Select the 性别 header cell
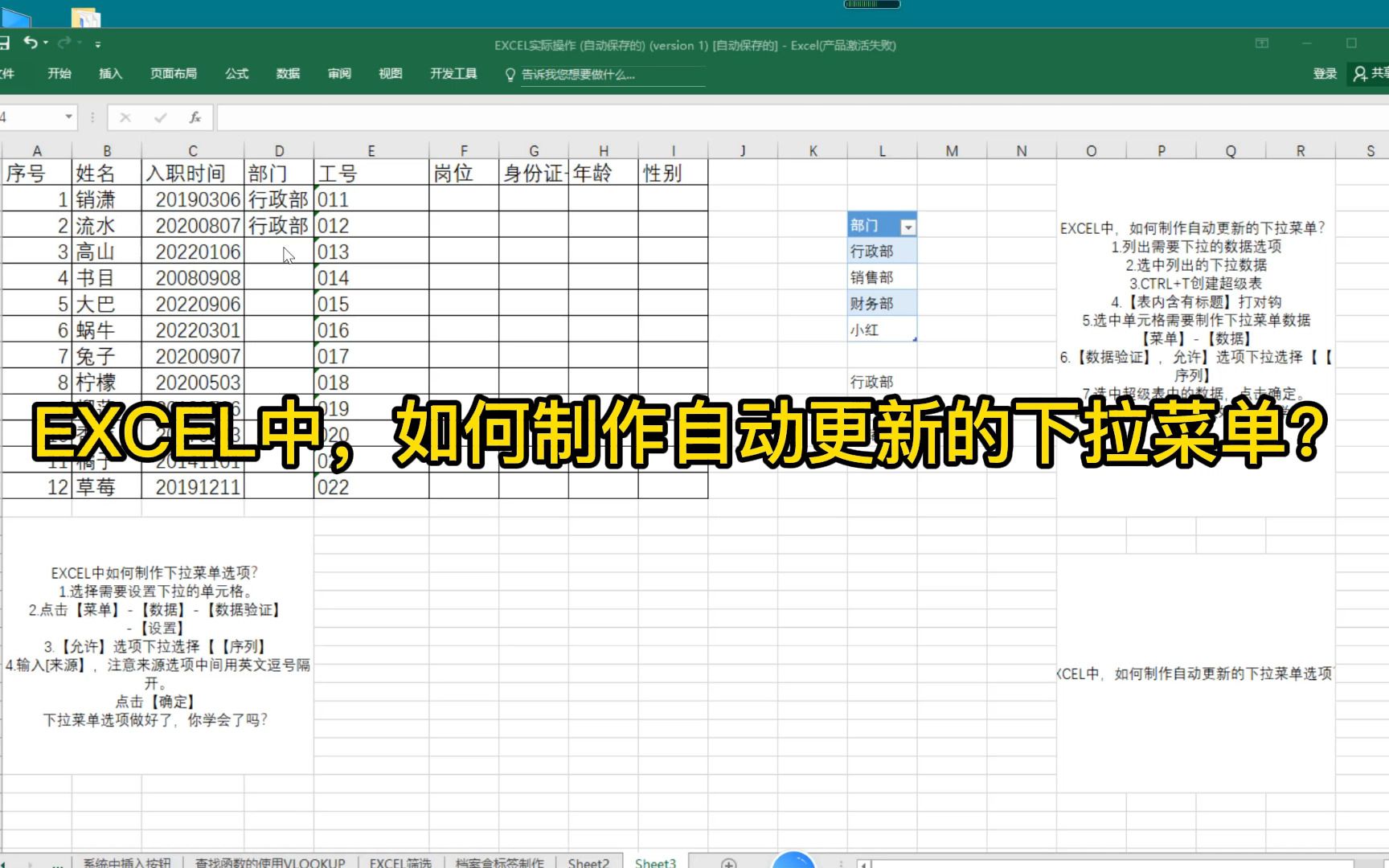The width and height of the screenshot is (1389, 868). 673,173
